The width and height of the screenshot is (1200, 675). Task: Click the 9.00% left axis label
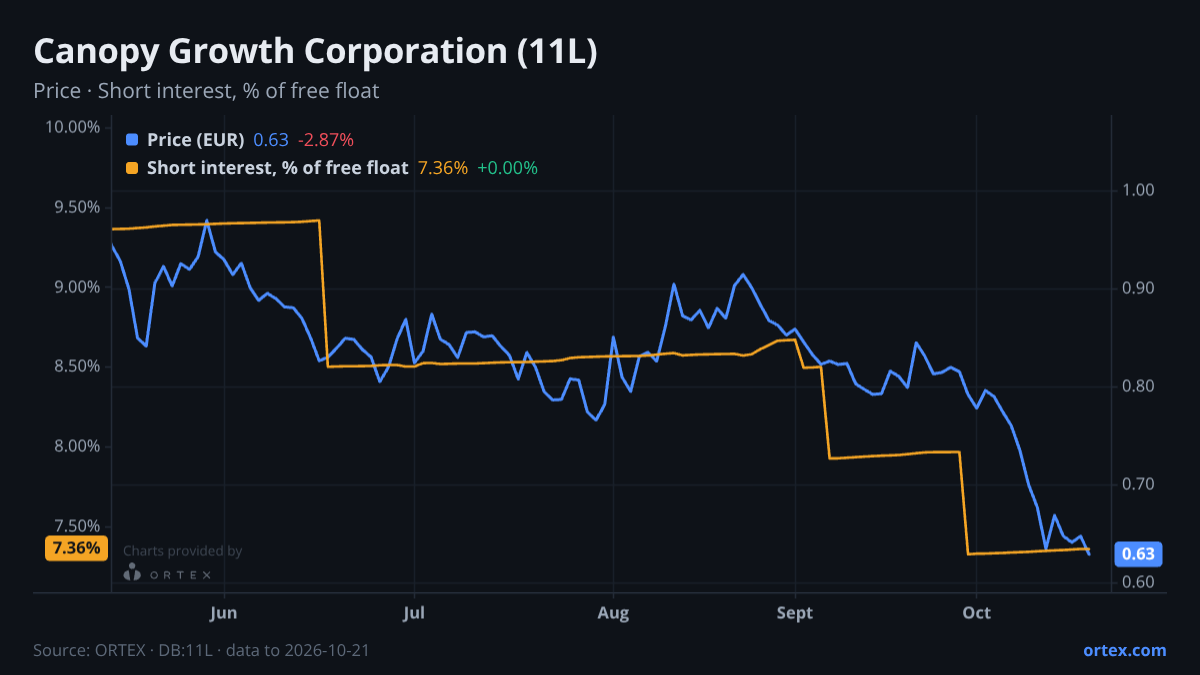tap(76, 287)
